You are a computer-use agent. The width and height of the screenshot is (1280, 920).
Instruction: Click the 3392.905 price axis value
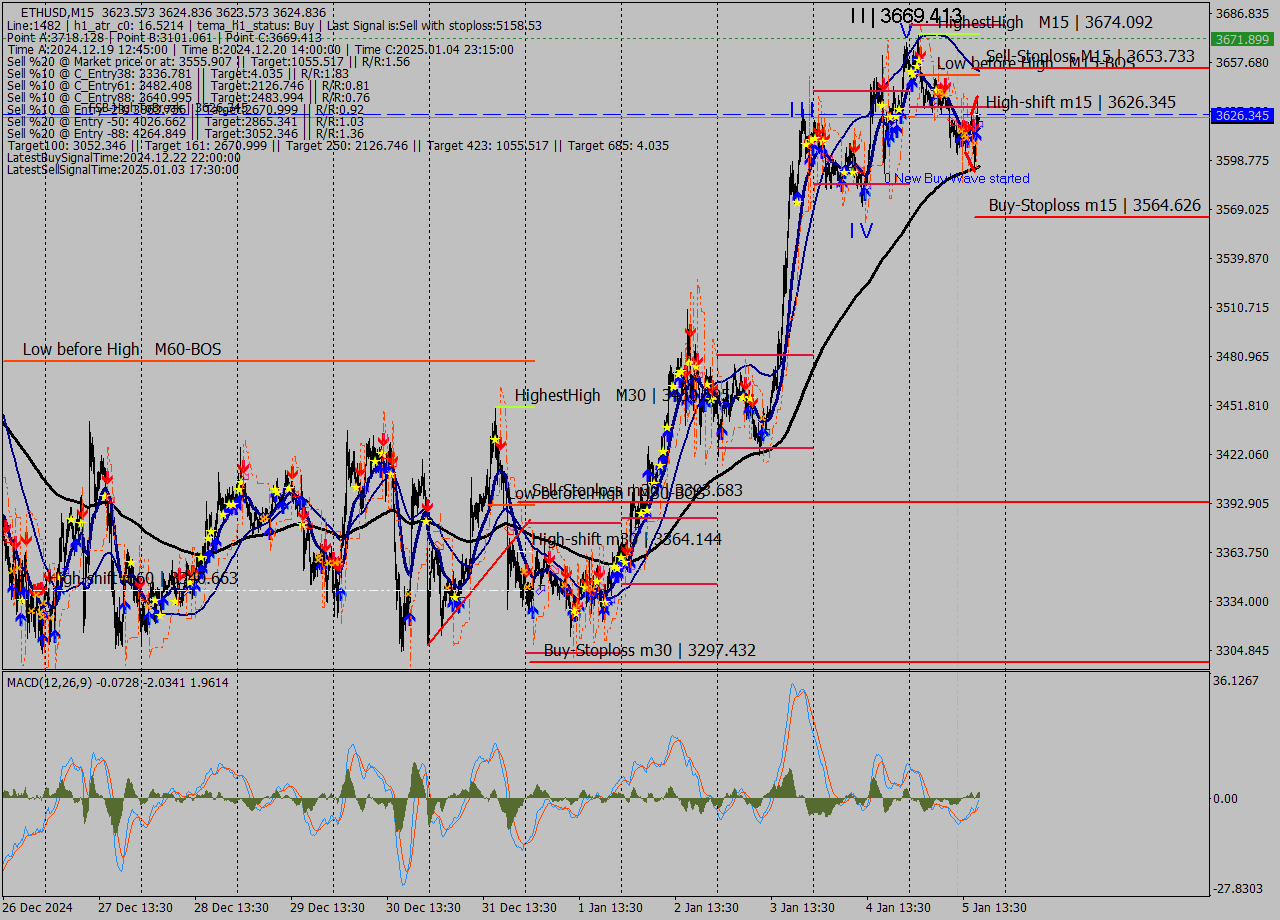coord(1243,503)
